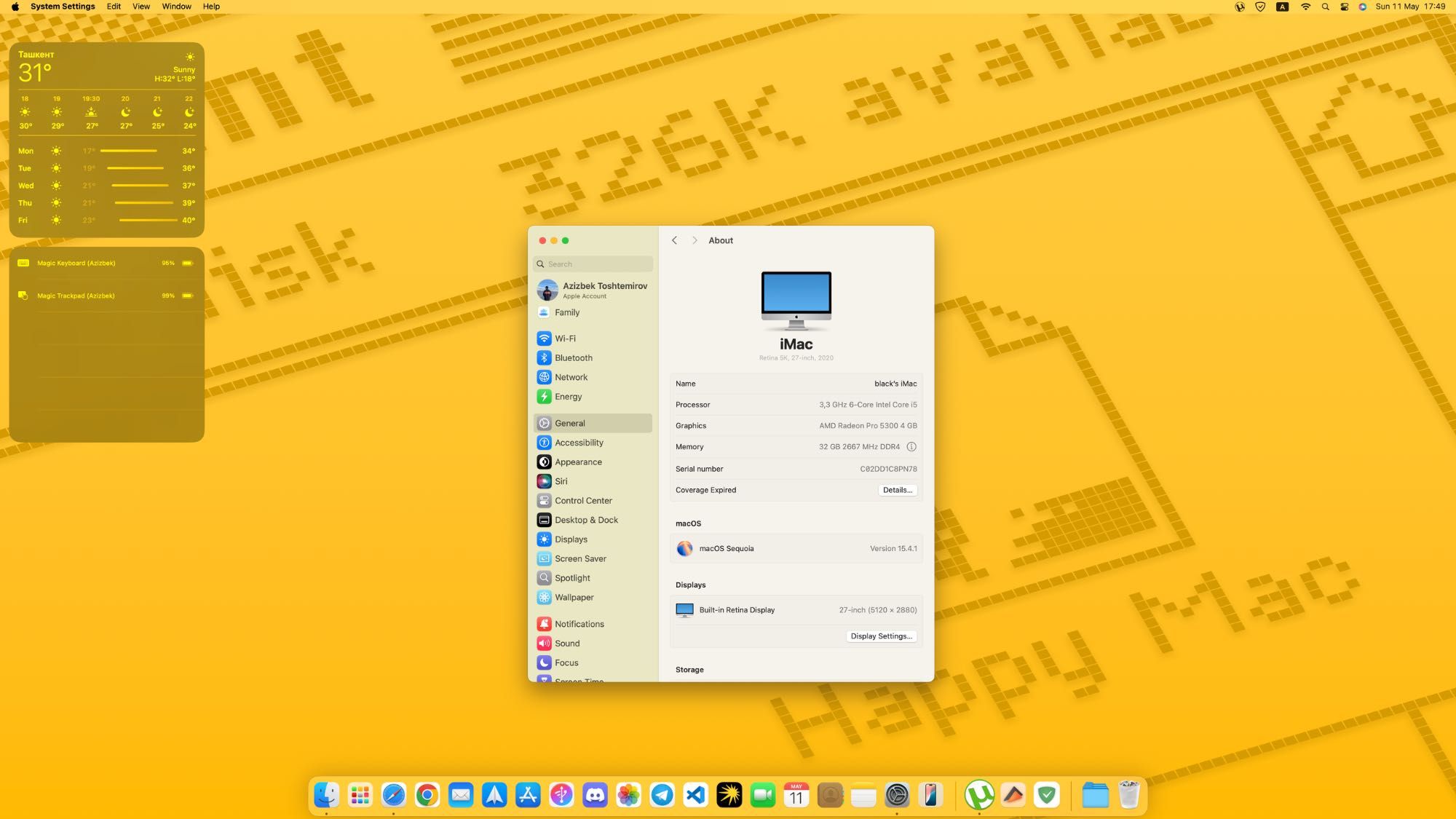Open Telegram from the Dock
Image resolution: width=1456 pixels, height=819 pixels.
click(x=662, y=795)
